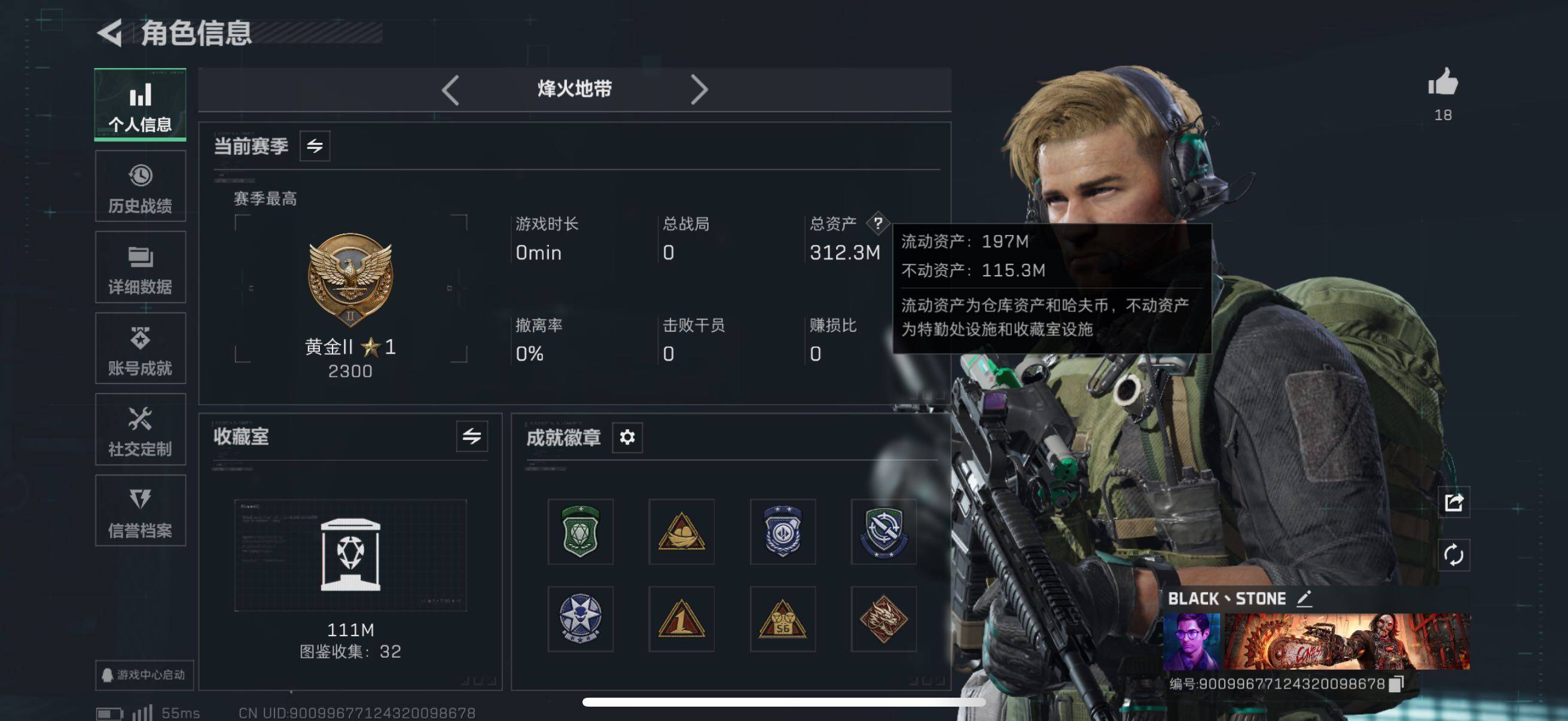This screenshot has height=721, width=1568.
Task: Open the 社交定制 sidebar tab
Action: tap(140, 430)
